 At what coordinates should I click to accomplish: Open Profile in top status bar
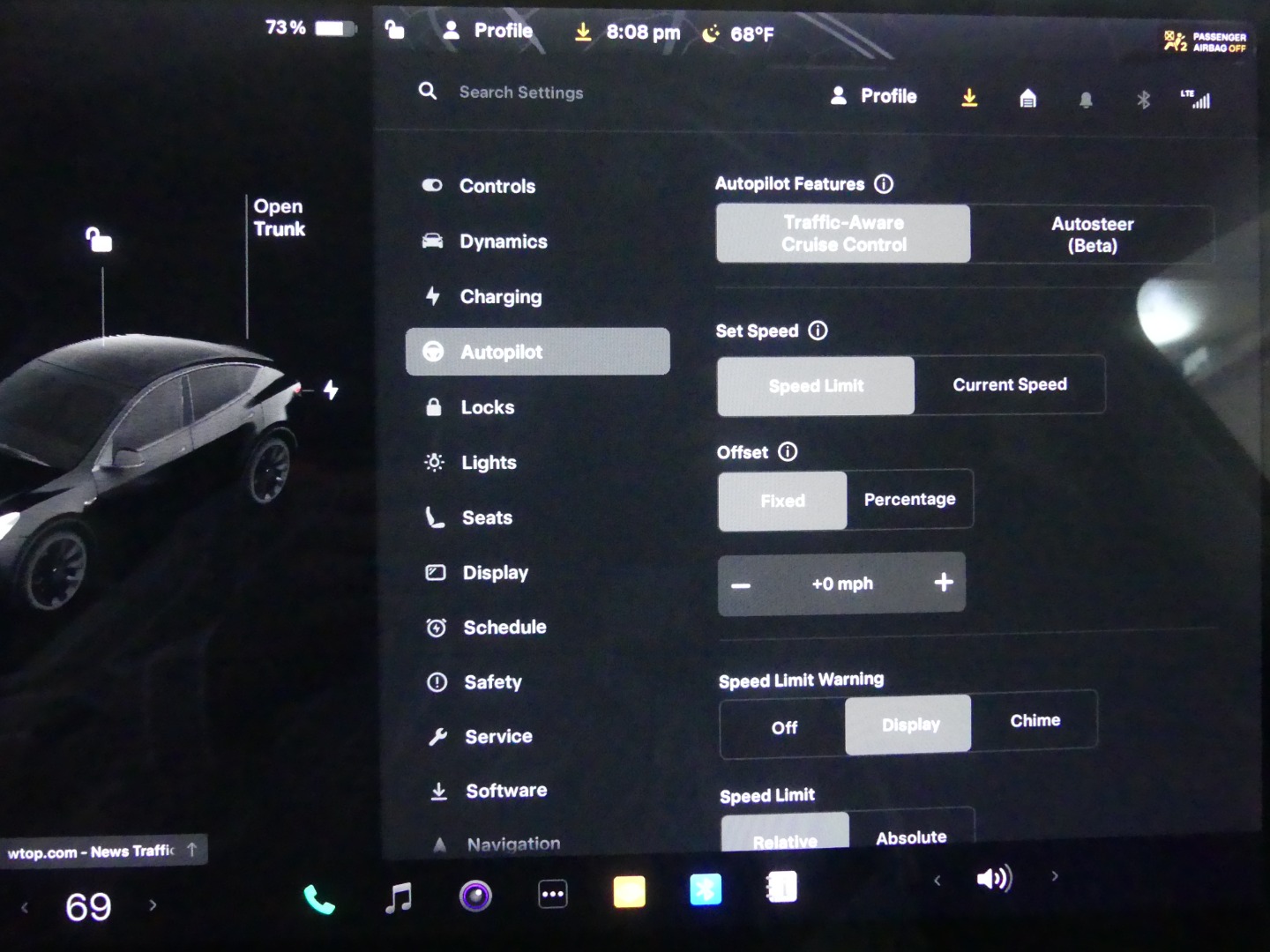click(x=488, y=31)
